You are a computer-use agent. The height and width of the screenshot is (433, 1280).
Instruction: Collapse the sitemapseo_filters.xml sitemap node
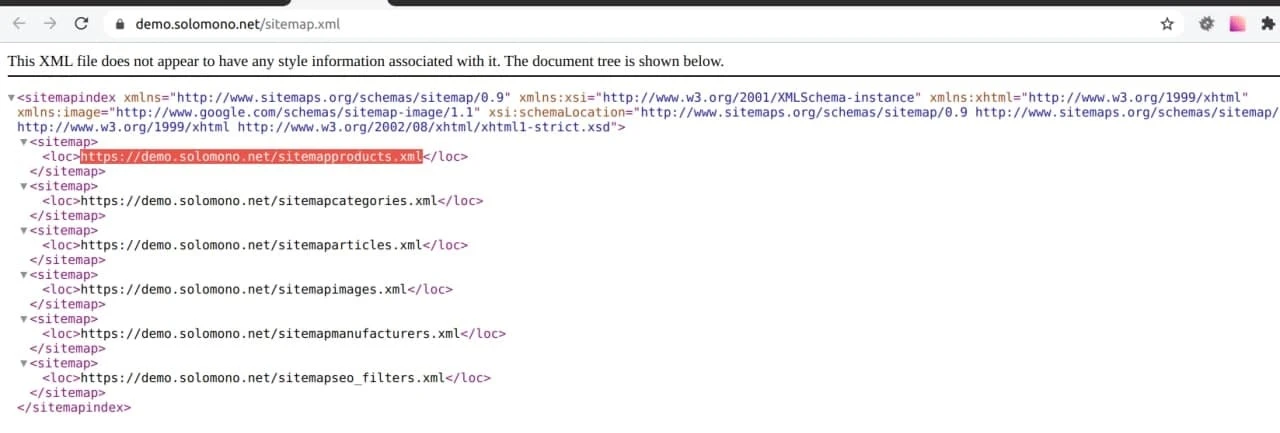pyautogui.click(x=24, y=363)
